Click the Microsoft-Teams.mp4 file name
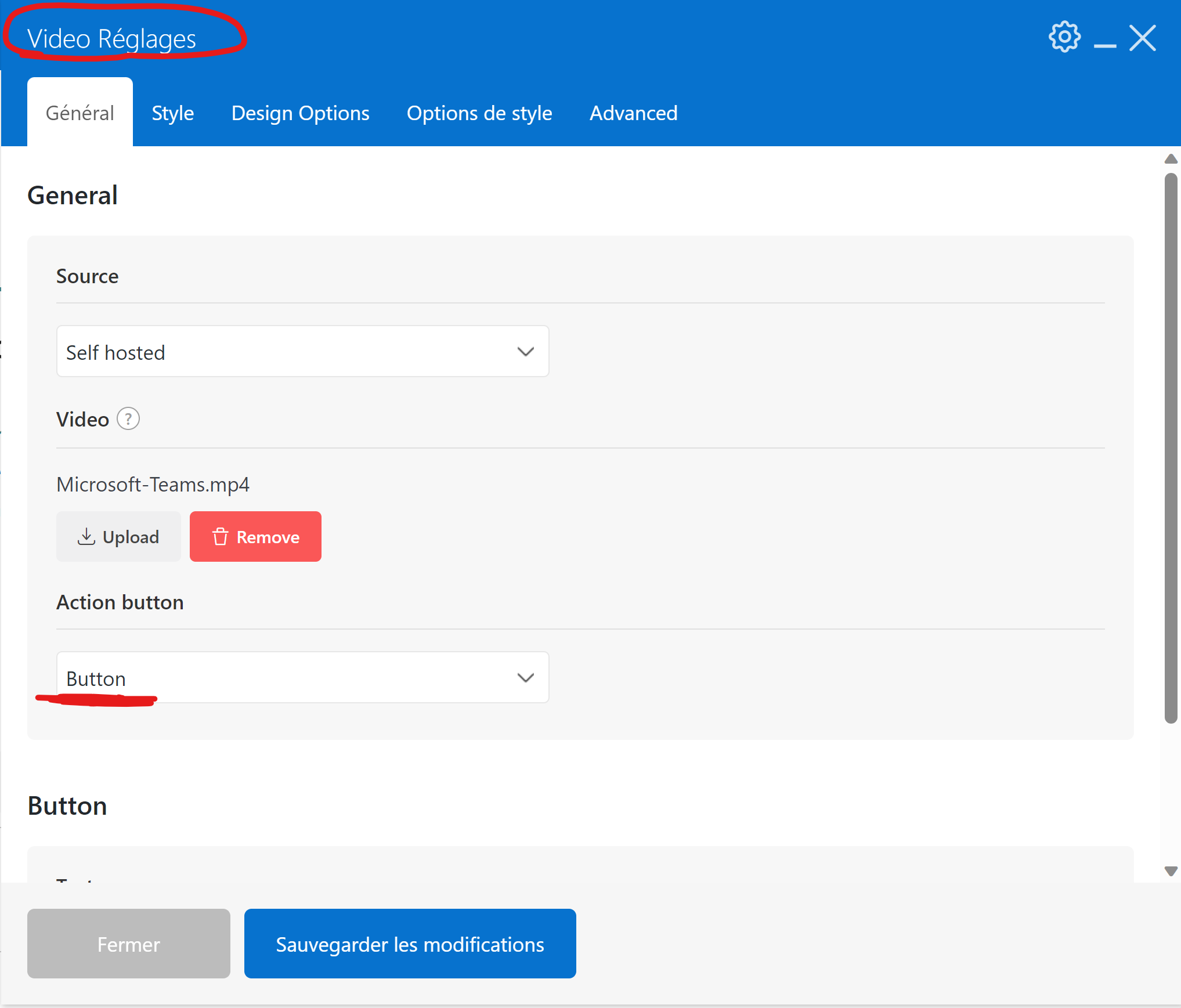This screenshot has width=1181, height=1008. [x=153, y=484]
